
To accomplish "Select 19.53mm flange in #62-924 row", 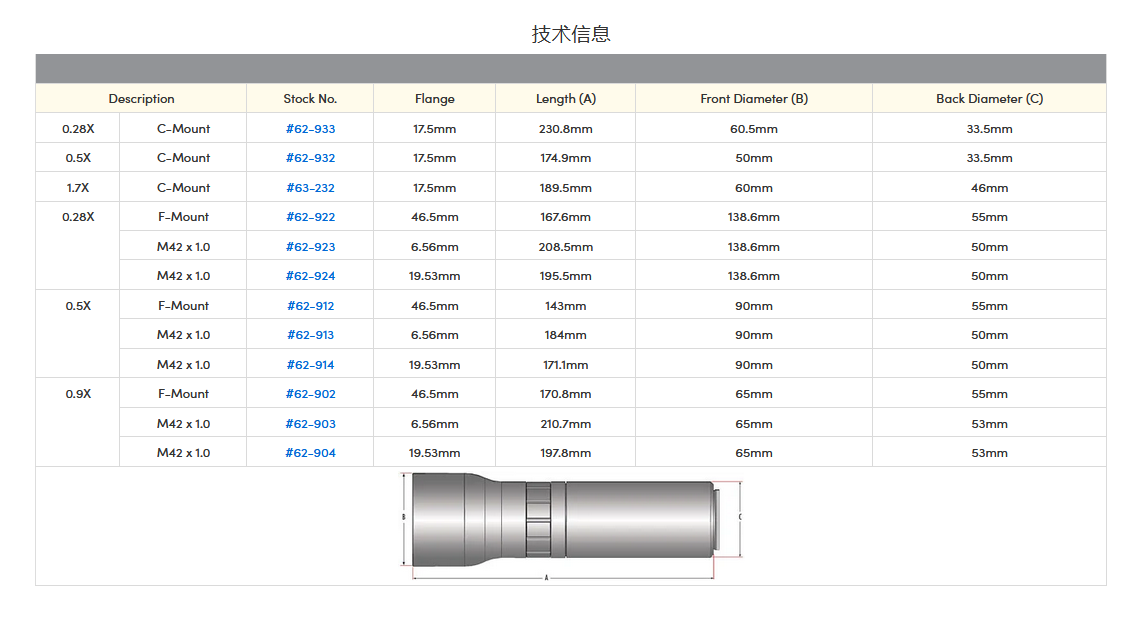I will coord(434,276).
